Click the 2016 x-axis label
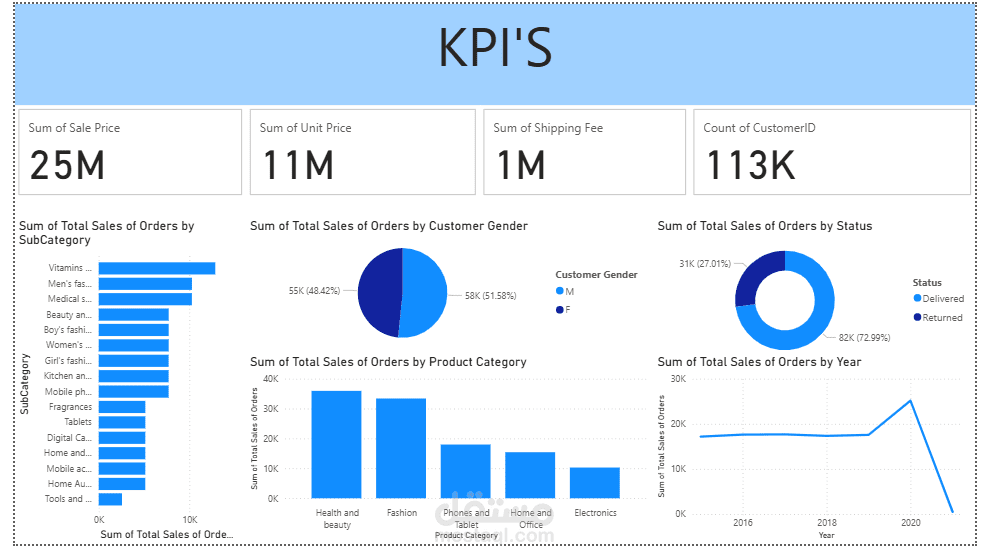The height and width of the screenshot is (557, 990). click(742, 523)
